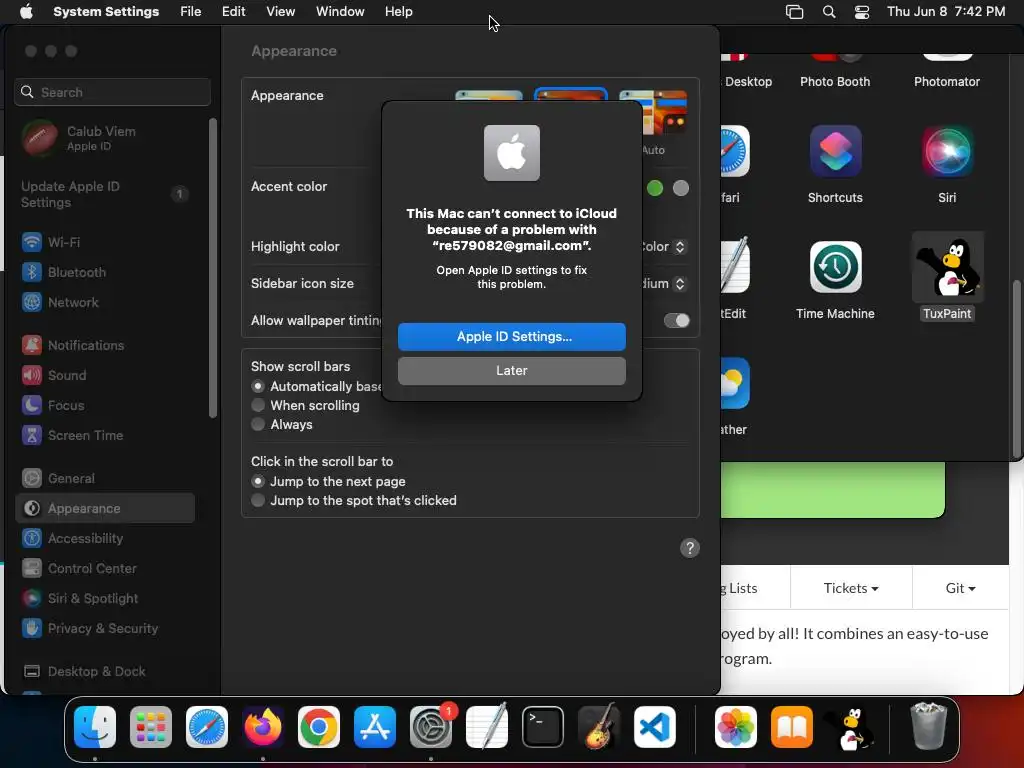Launch Firefox from the Dock

click(x=263, y=727)
